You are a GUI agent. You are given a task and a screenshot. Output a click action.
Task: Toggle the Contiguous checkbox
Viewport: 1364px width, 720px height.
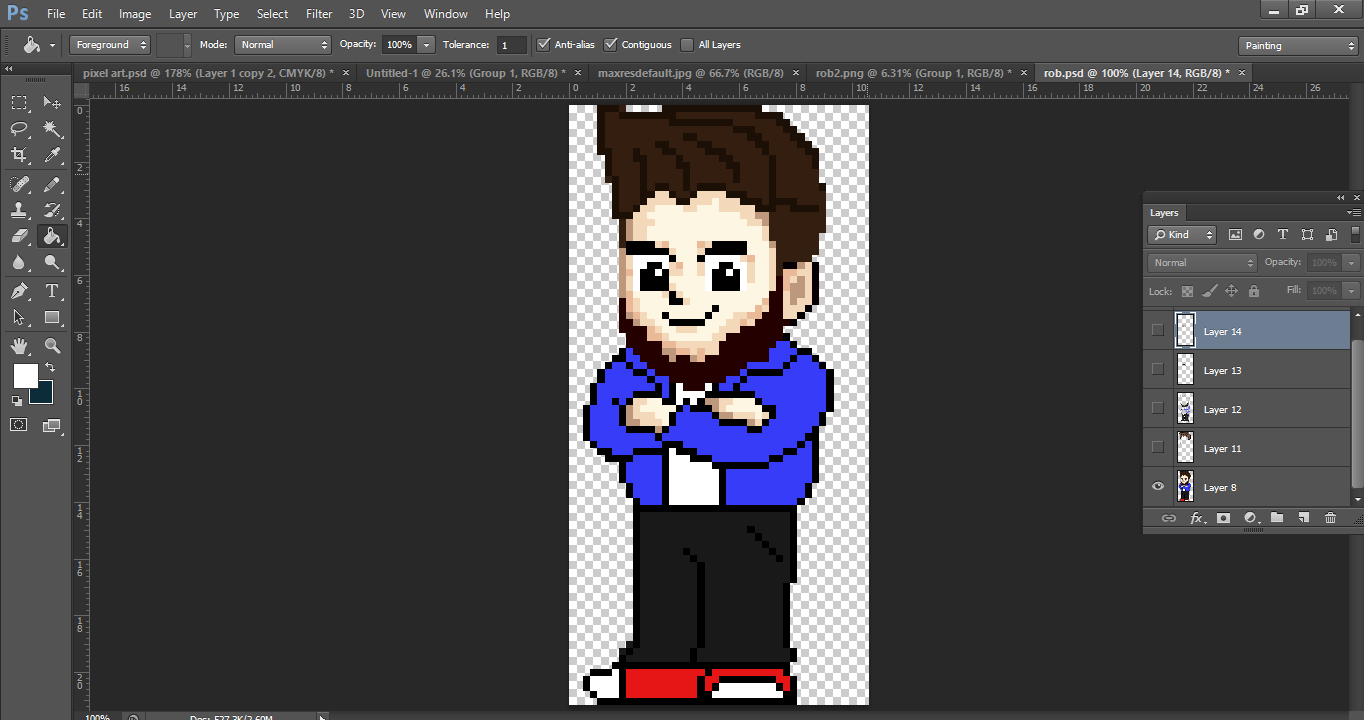pos(610,44)
